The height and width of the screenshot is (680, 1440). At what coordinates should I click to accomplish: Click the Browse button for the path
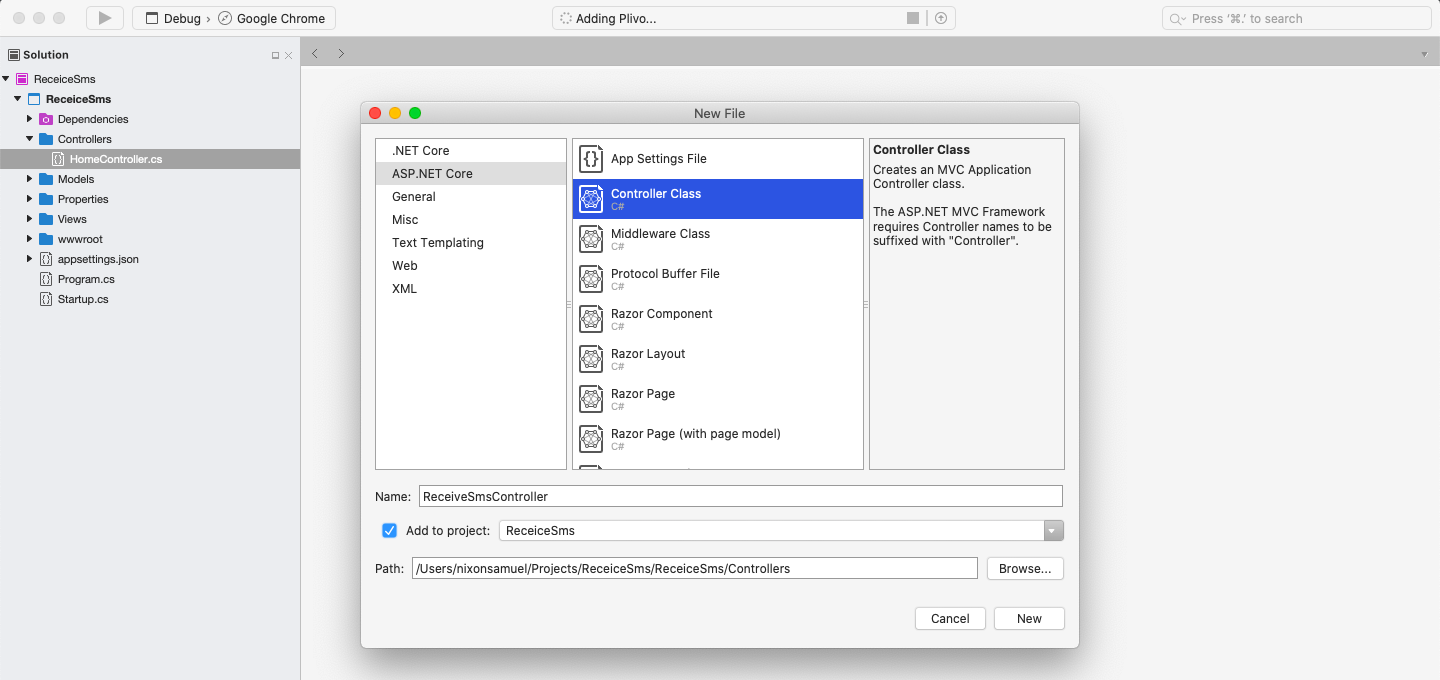1024,567
